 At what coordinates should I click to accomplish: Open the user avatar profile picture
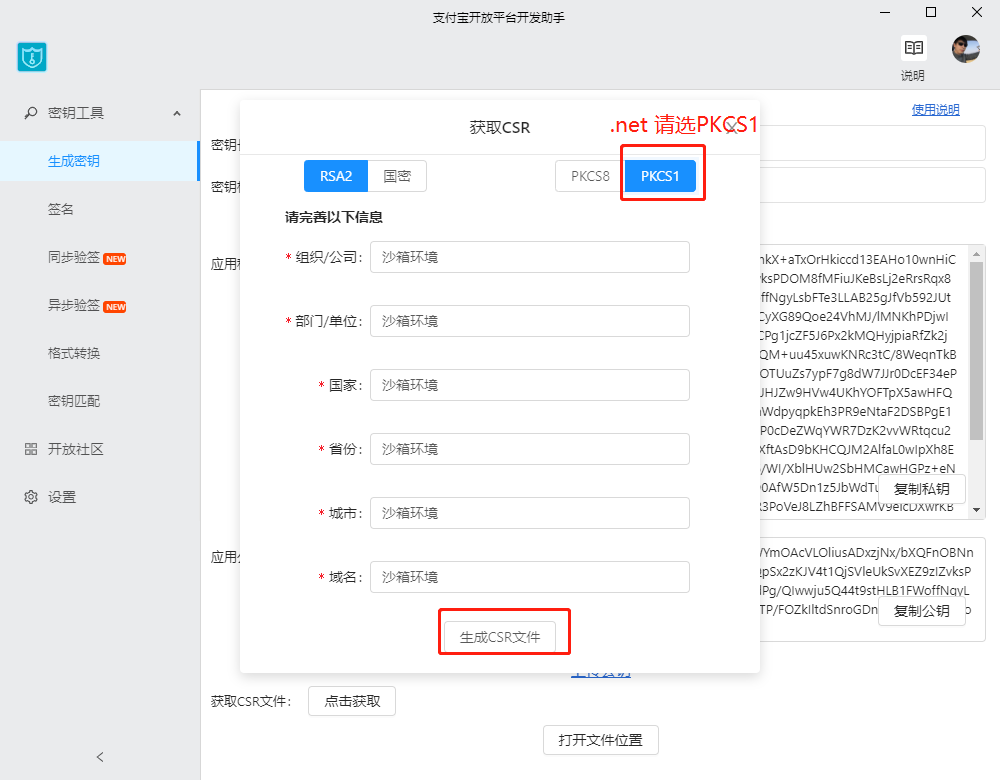(966, 49)
